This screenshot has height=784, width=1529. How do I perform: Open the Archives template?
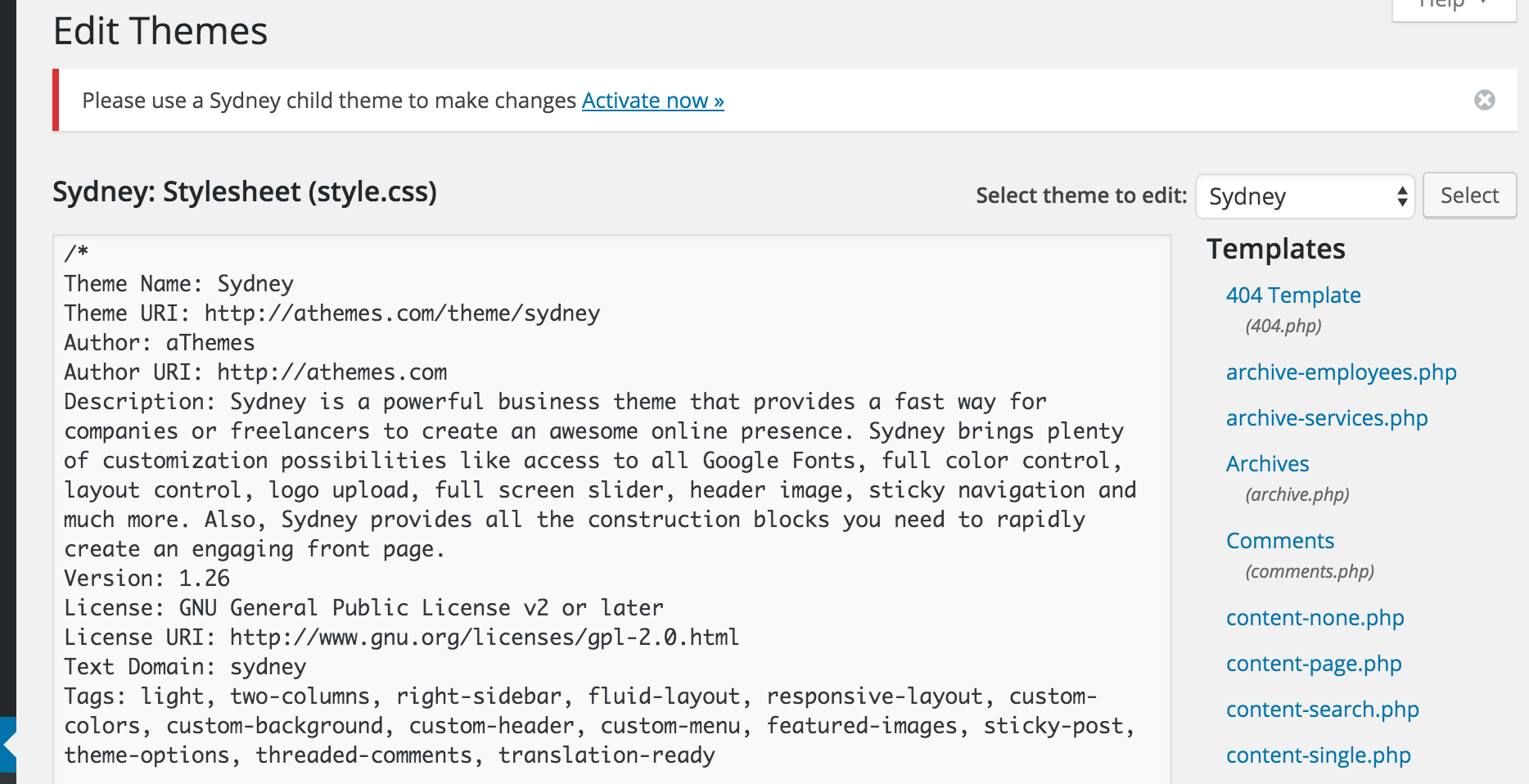(x=1267, y=464)
